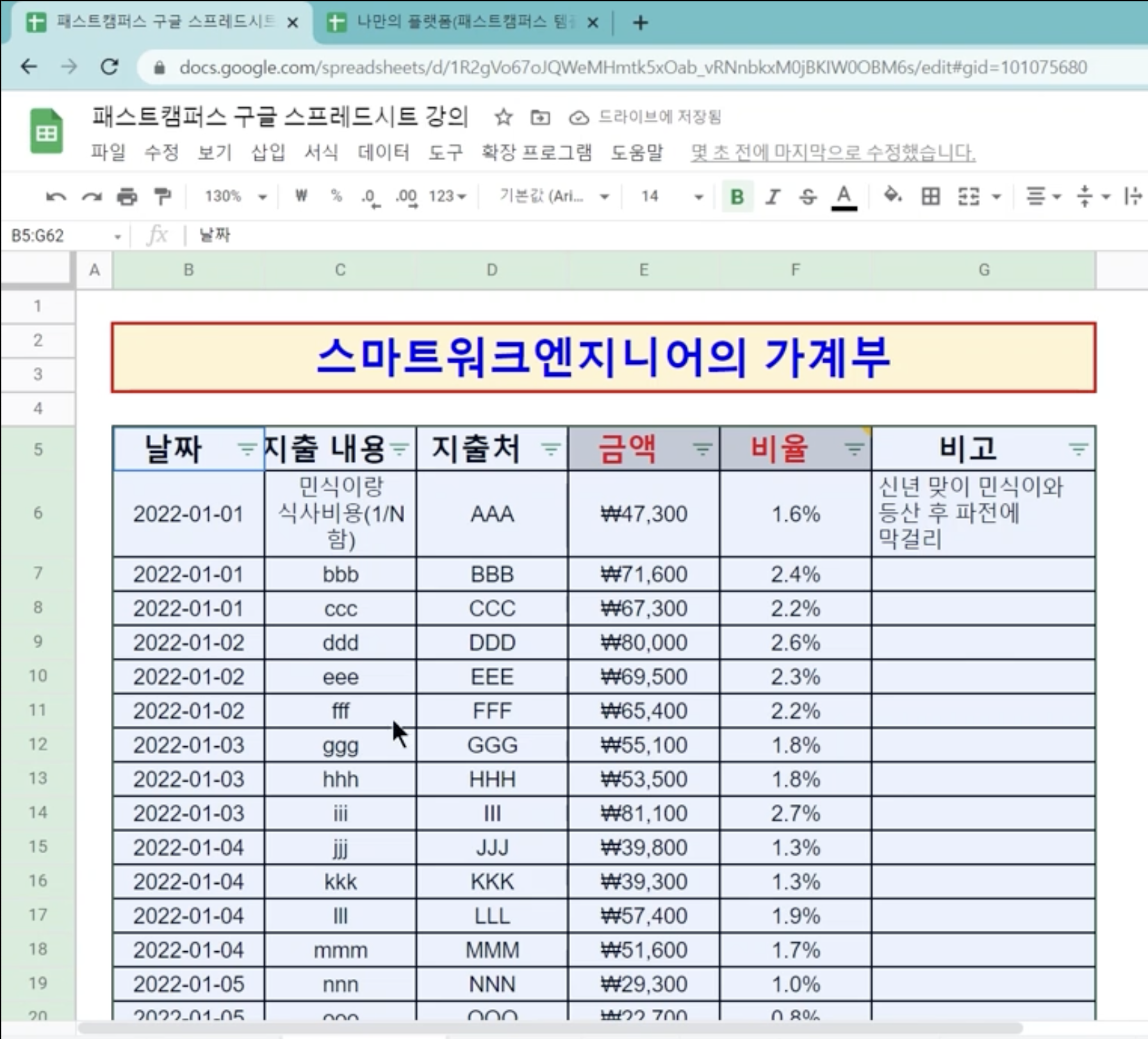Click the move to folder icon
The width and height of the screenshot is (1148, 1039).
tap(540, 117)
